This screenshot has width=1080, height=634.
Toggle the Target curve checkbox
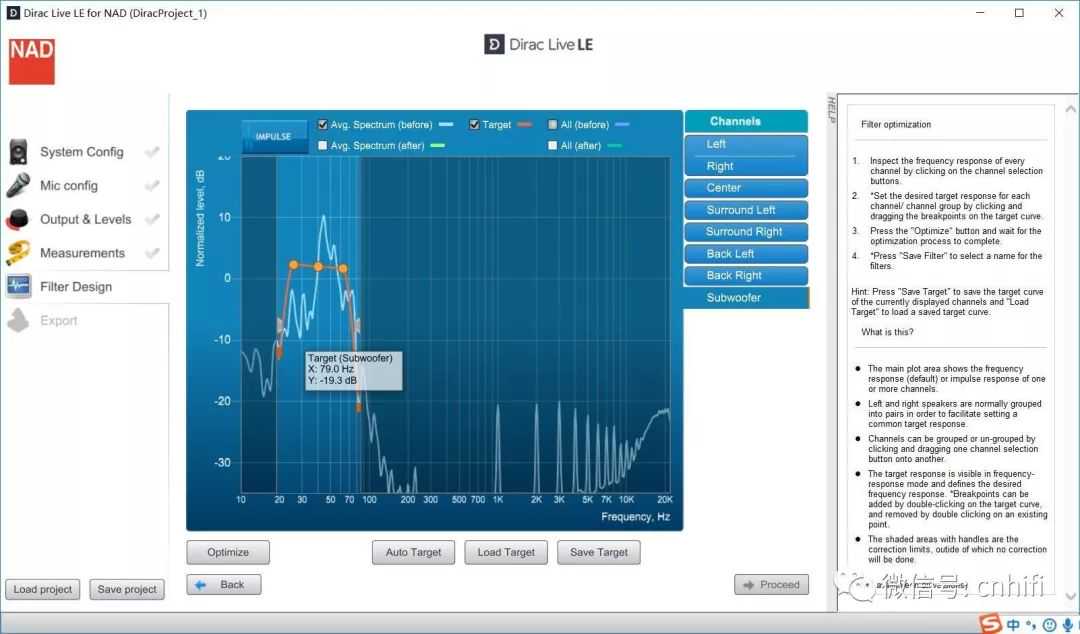[474, 125]
